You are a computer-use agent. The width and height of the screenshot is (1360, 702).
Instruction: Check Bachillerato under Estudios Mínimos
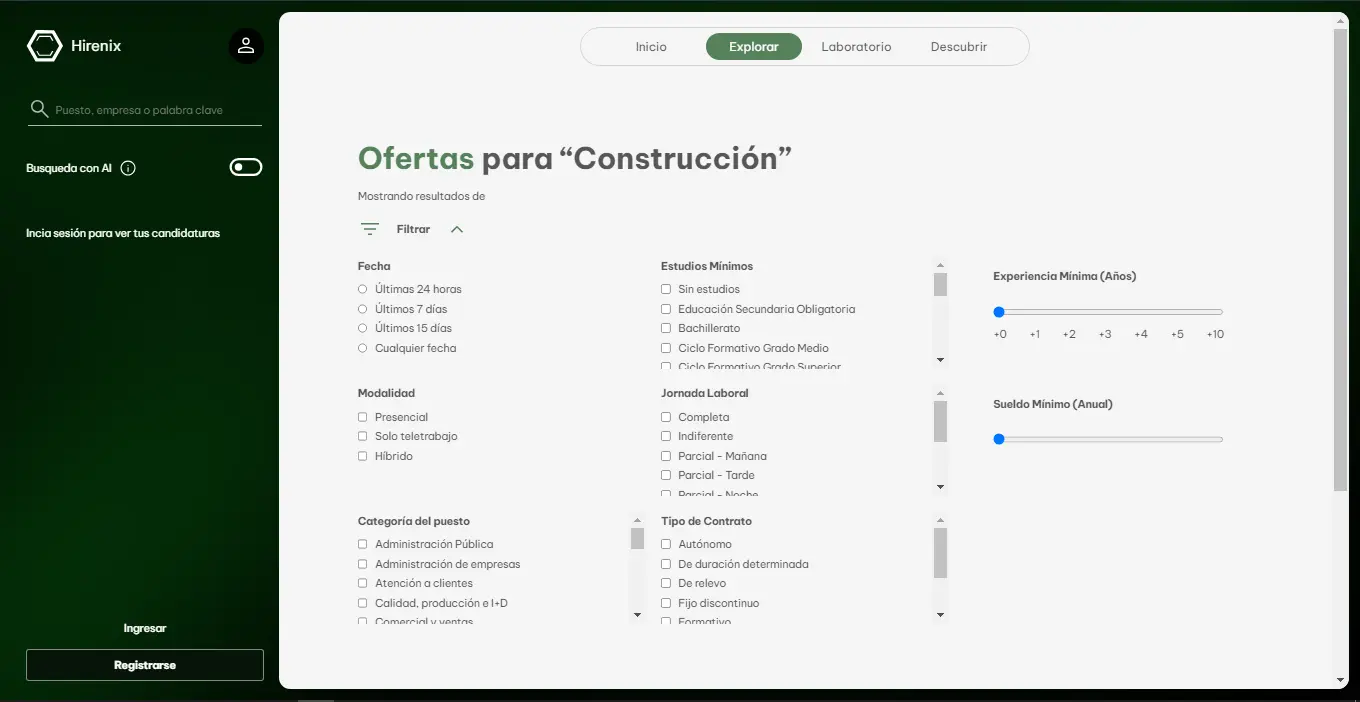click(x=666, y=328)
